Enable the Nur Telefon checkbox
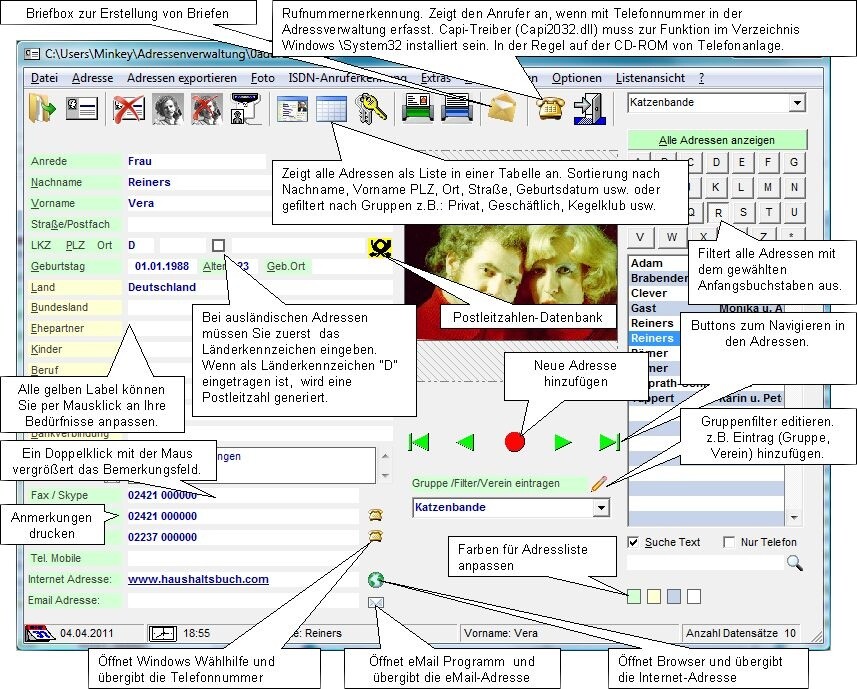Screen dimensions: 857x689 (x=729, y=542)
